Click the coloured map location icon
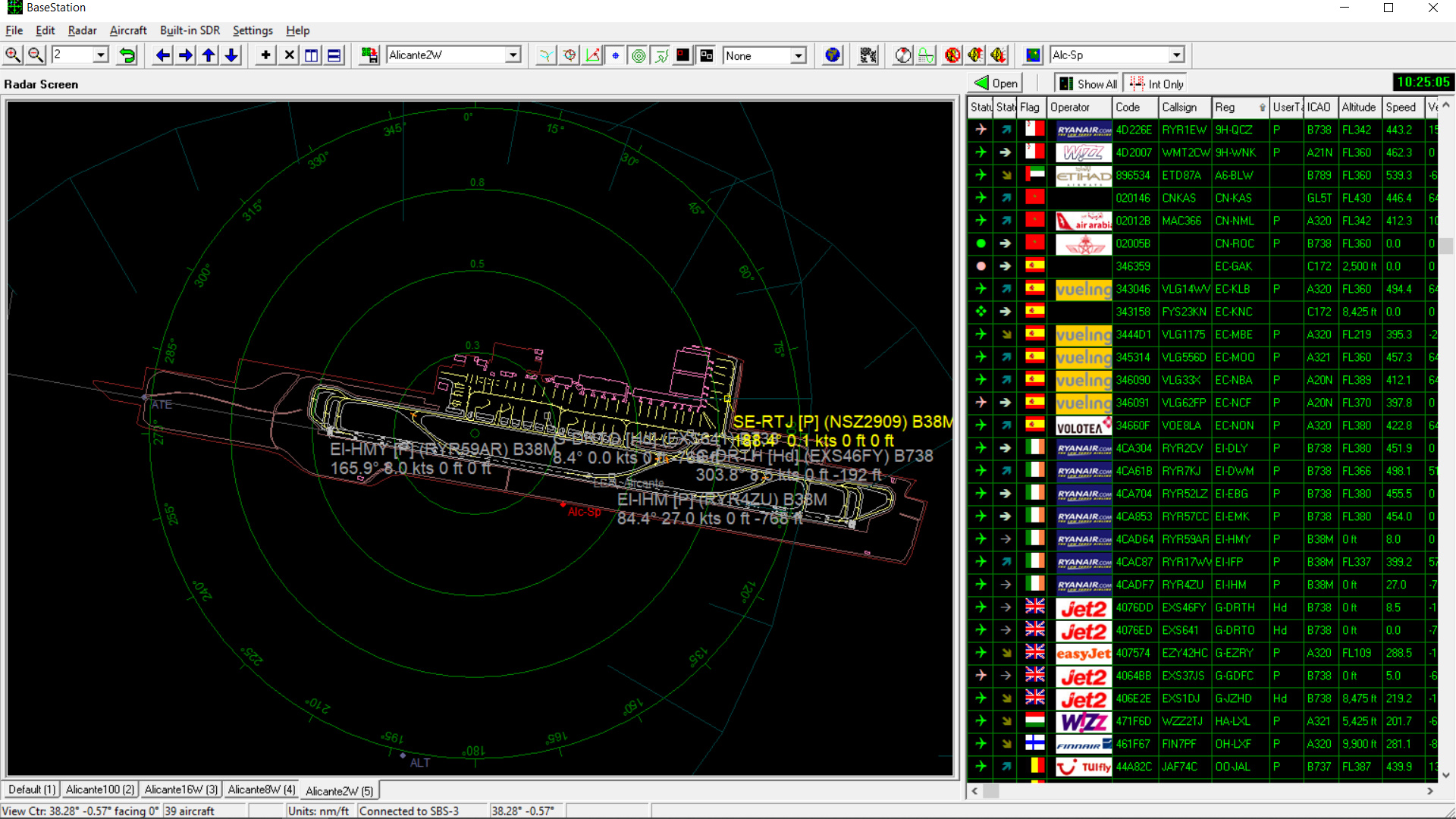 (1033, 55)
